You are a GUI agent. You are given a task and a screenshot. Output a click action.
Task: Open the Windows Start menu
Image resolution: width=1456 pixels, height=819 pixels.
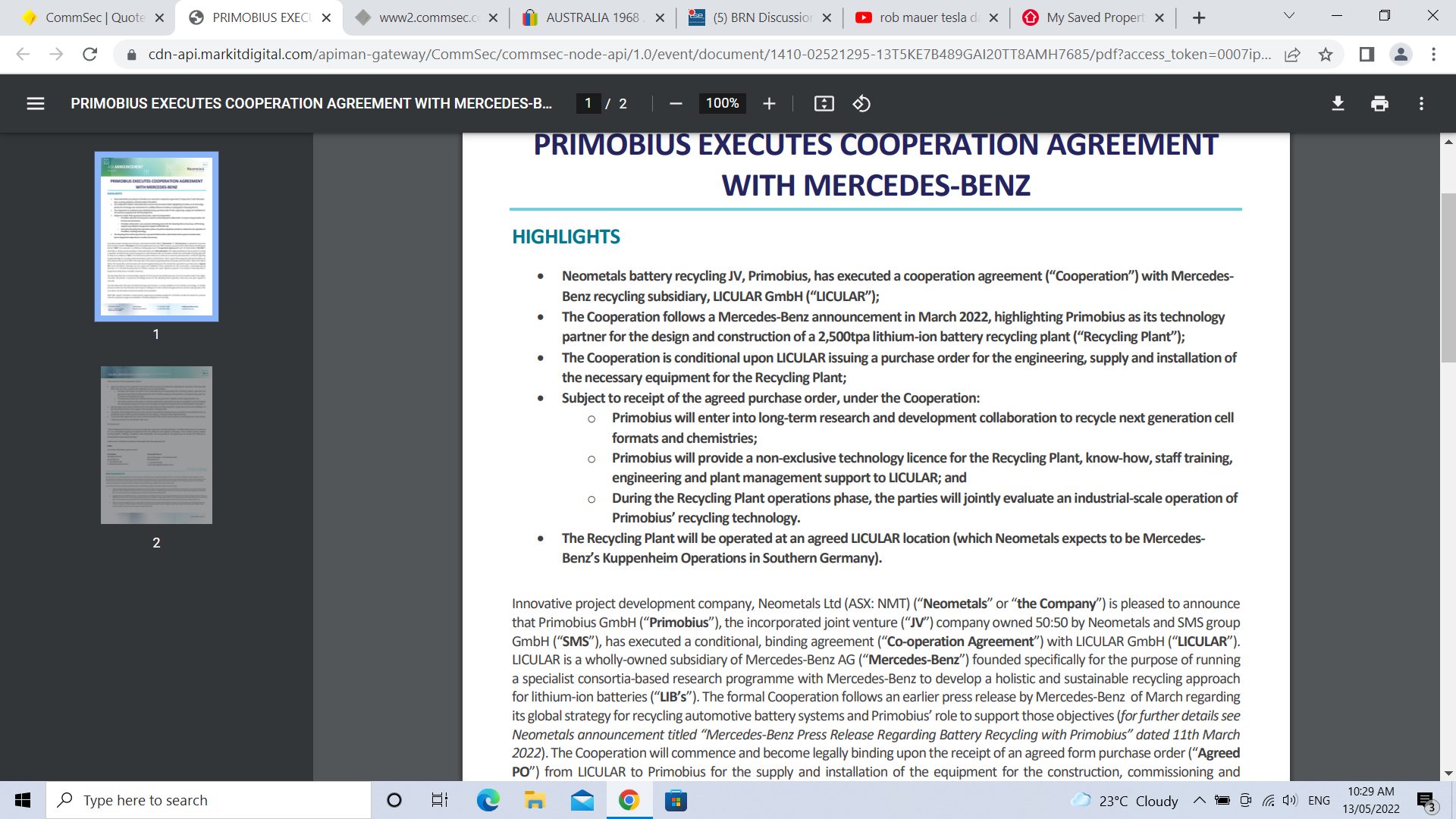(23, 800)
